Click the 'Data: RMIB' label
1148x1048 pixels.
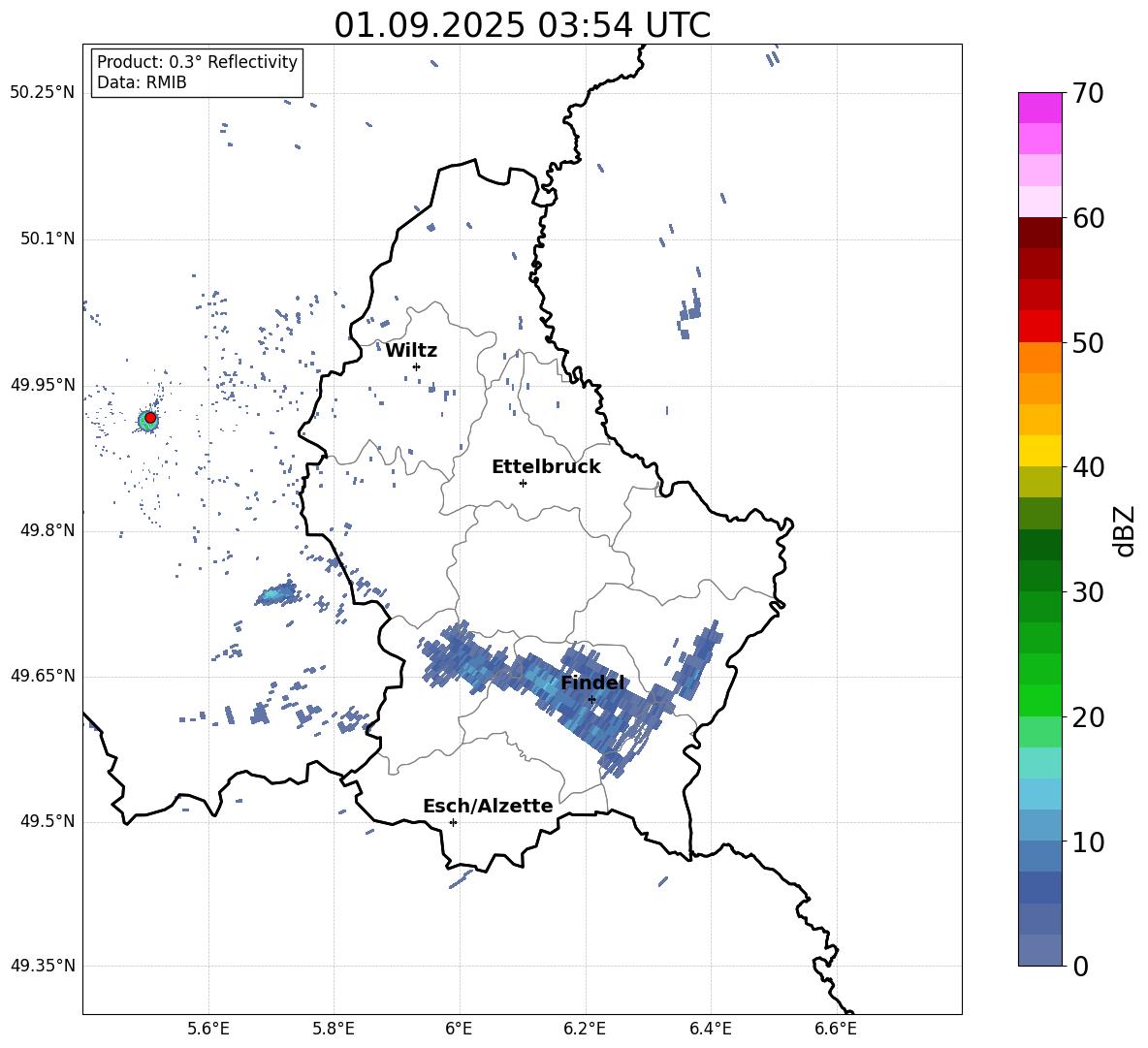[x=142, y=82]
